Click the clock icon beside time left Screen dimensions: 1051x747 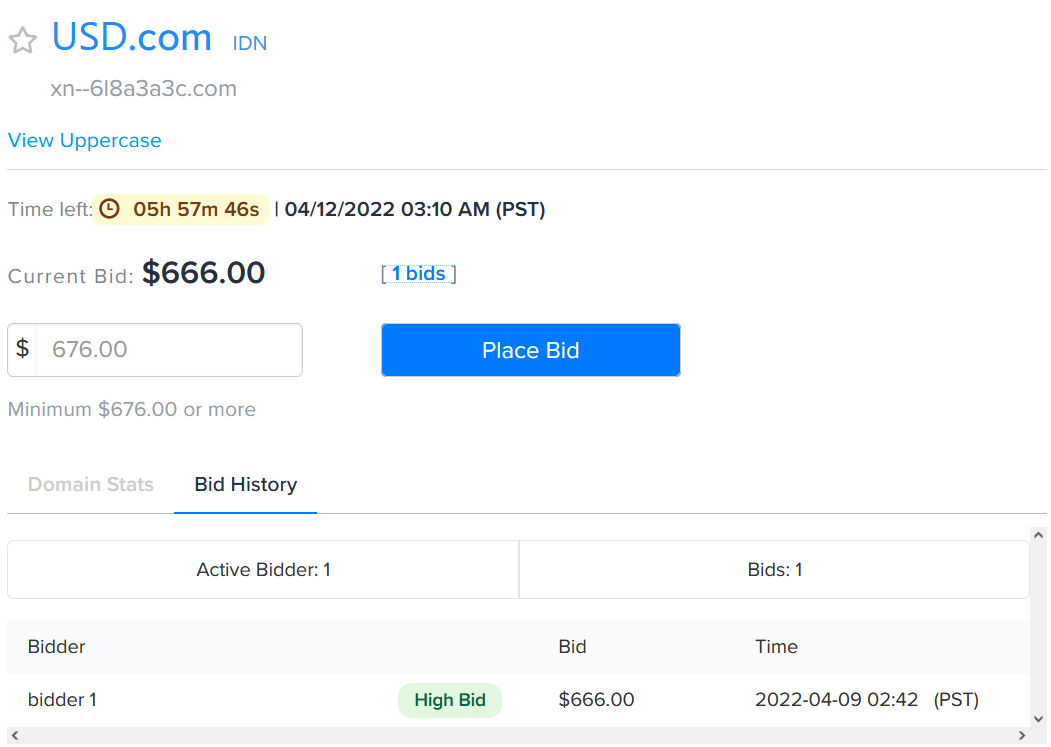click(109, 209)
